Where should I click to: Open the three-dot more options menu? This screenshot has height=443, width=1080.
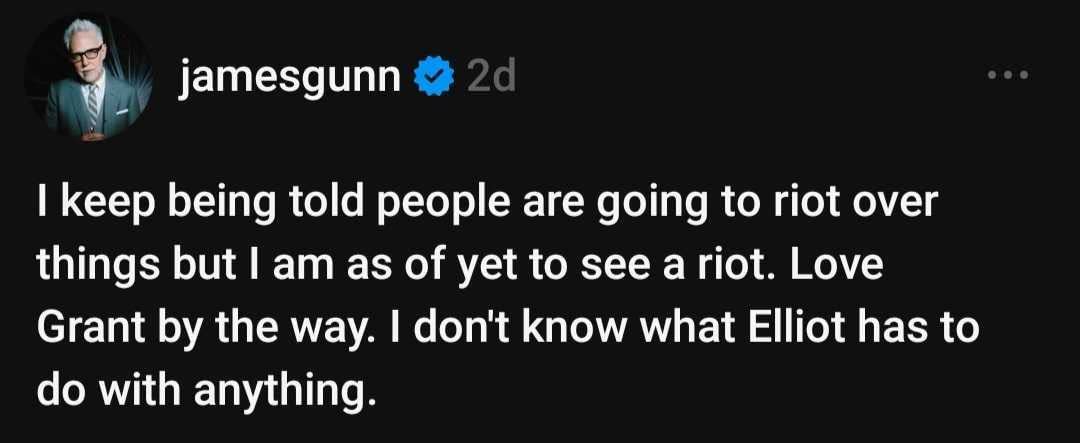click(1006, 75)
